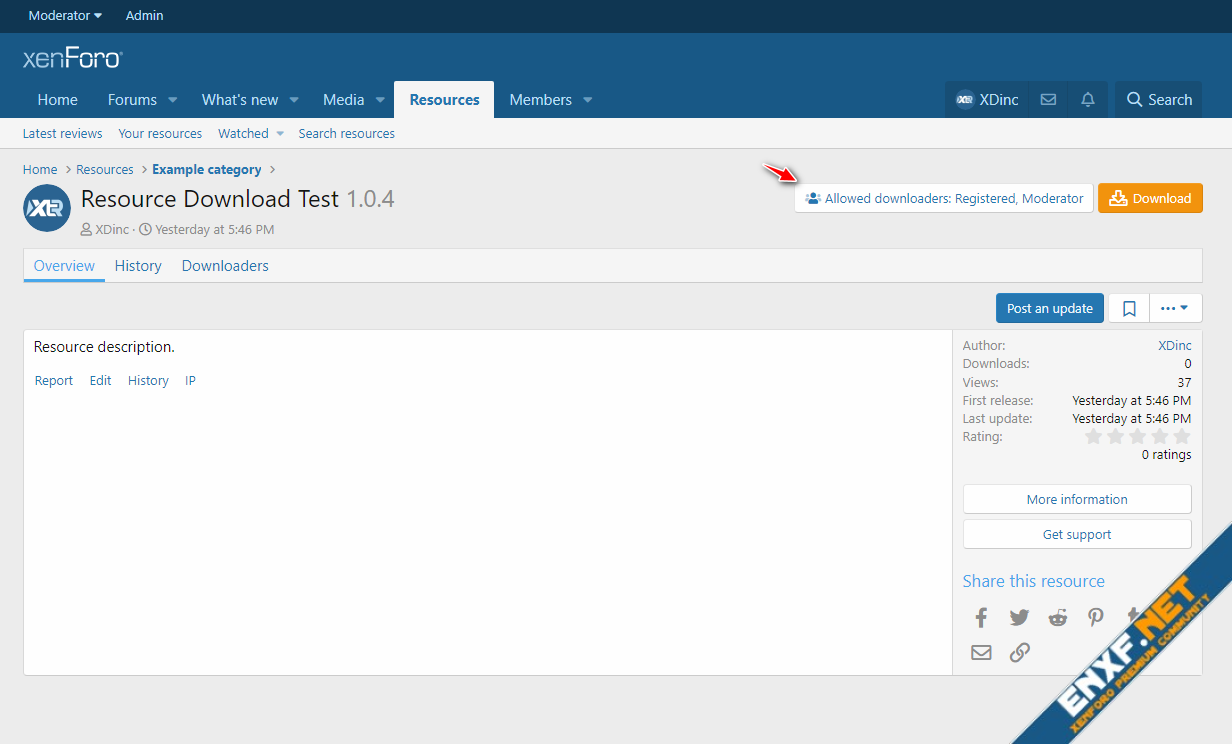The image size is (1232, 744).
Task: Open the Example category breadcrumb
Action: [x=207, y=170]
